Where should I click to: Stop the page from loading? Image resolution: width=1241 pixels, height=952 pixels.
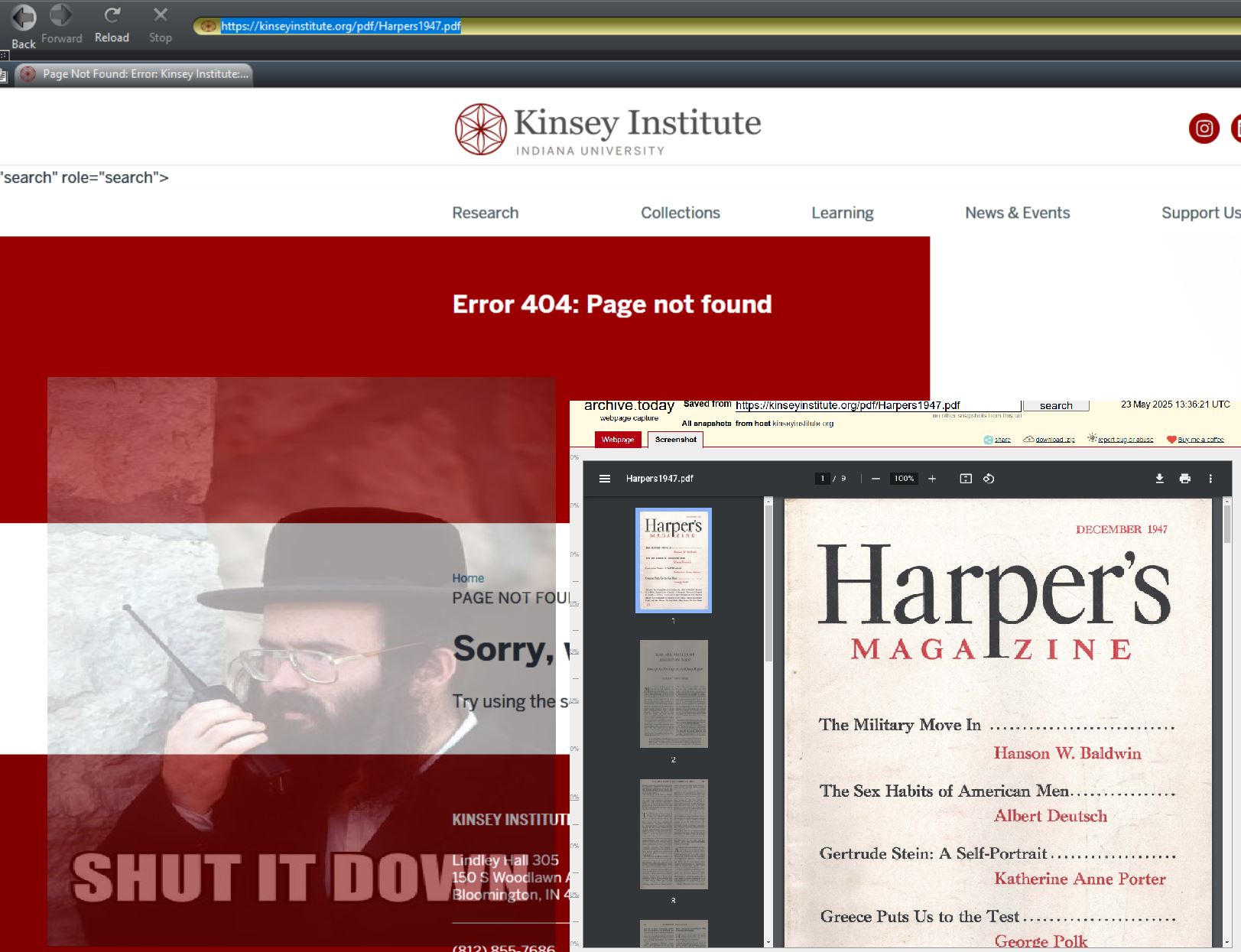coord(161,25)
